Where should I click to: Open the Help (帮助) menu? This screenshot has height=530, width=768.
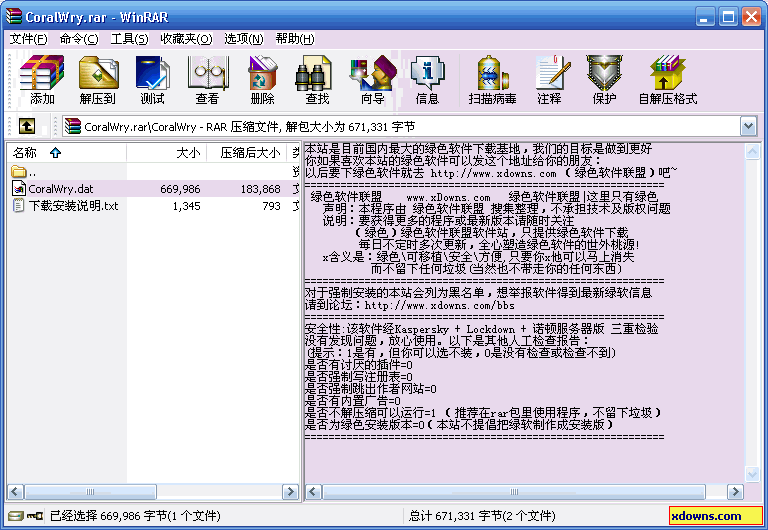294,39
